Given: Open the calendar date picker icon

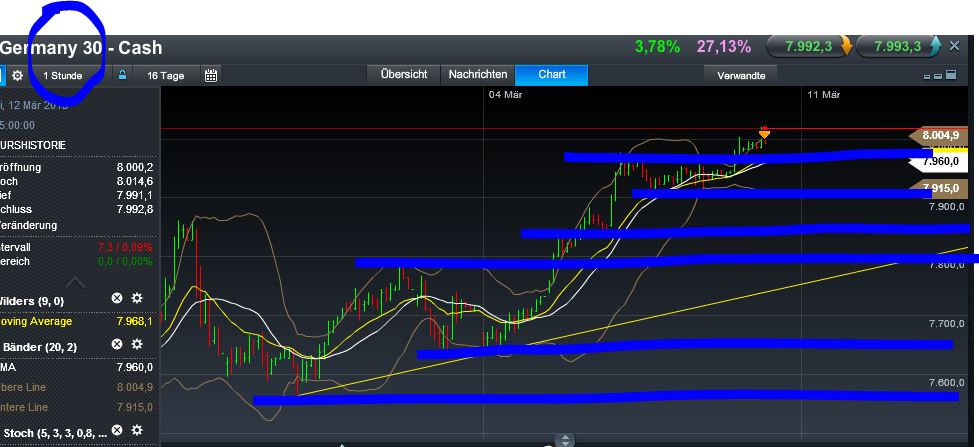Looking at the screenshot, I should pos(211,76).
